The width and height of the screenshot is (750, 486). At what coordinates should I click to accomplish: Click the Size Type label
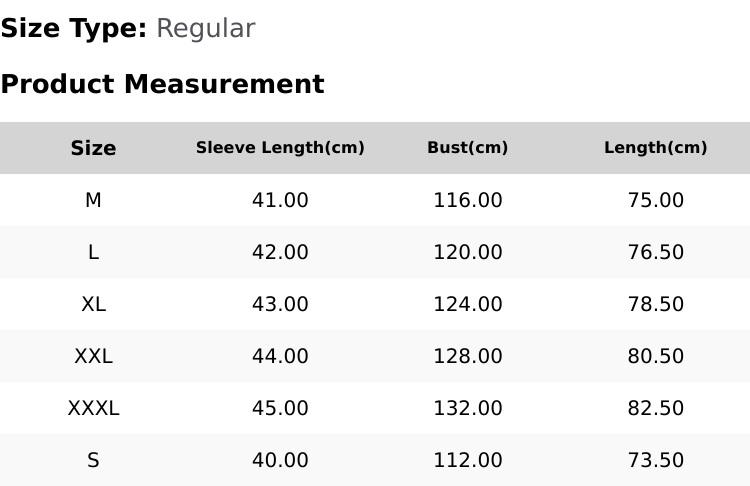point(74,29)
